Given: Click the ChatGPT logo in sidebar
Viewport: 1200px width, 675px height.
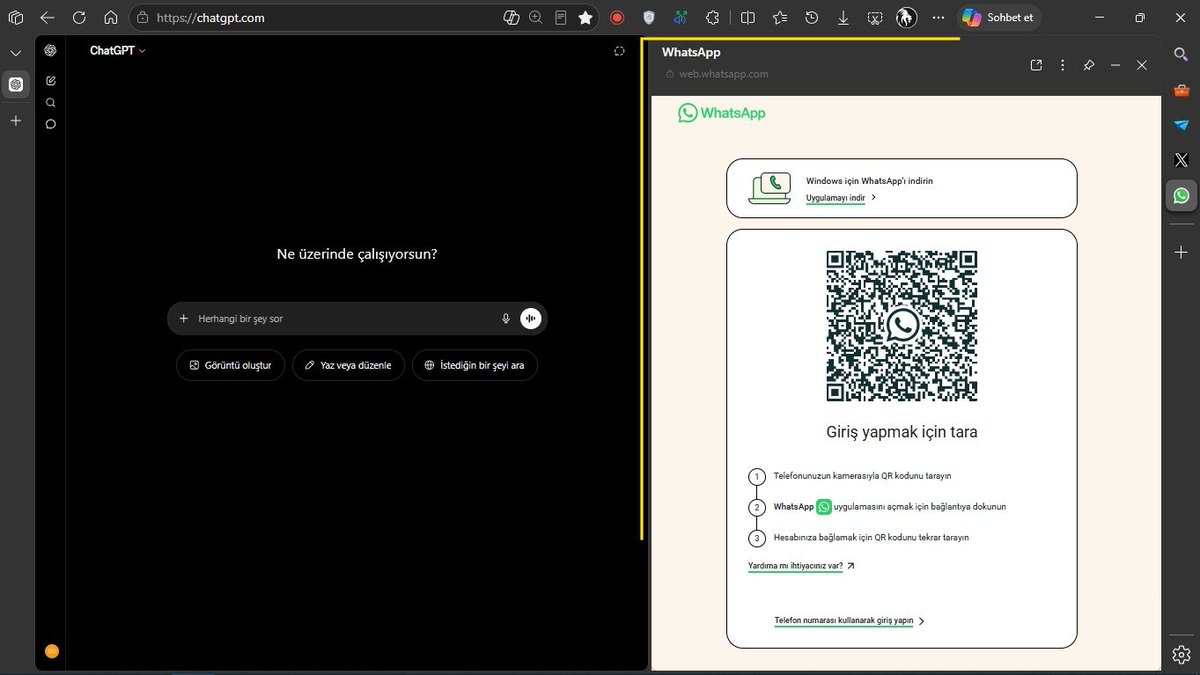Looking at the screenshot, I should coord(51,51).
